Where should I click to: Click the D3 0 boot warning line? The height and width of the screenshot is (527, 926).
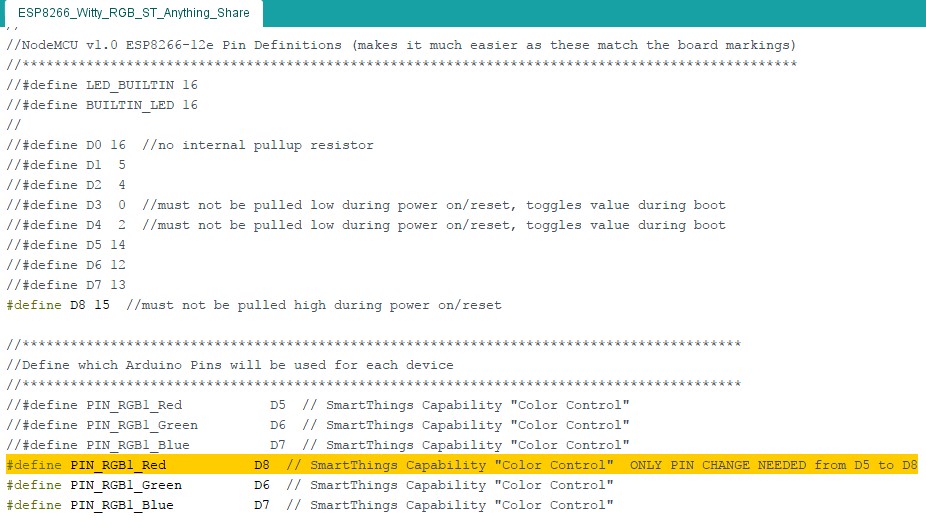pos(366,205)
